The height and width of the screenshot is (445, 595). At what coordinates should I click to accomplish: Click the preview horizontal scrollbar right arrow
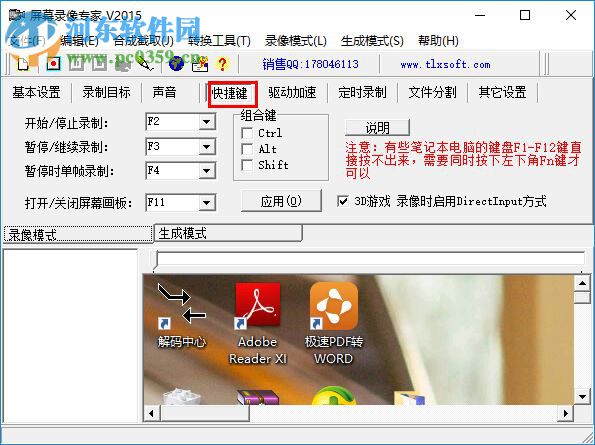[566, 413]
